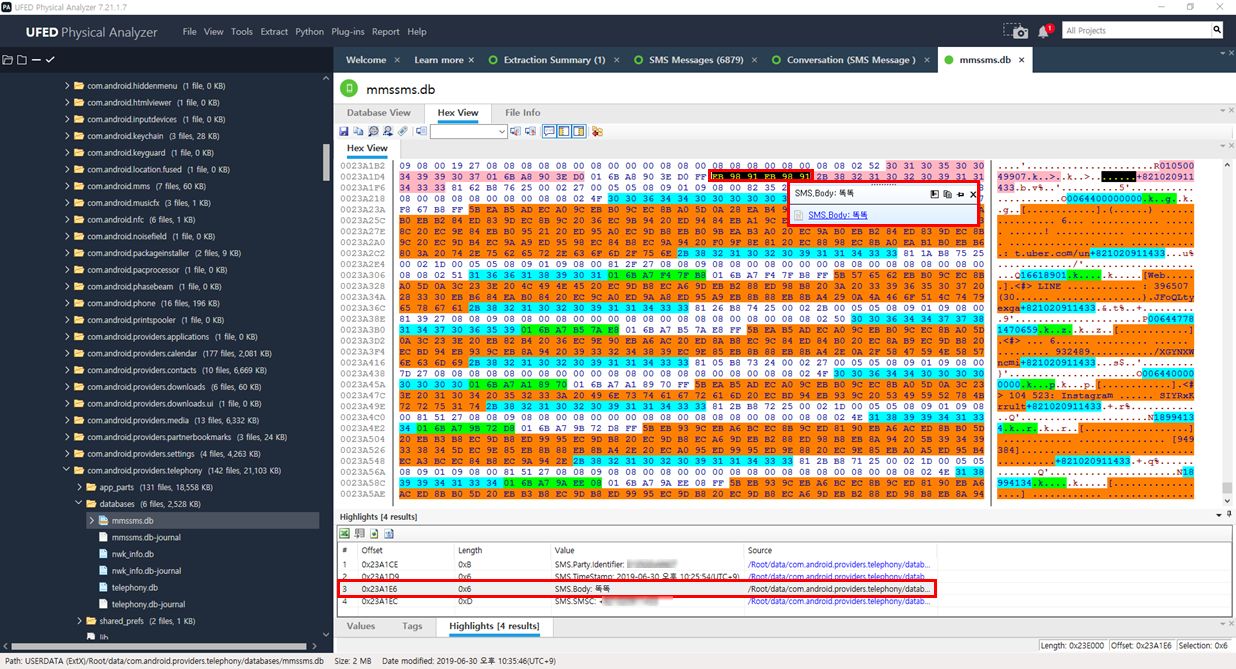Switch to Database View tab
The height and width of the screenshot is (669, 1236).
379,113
